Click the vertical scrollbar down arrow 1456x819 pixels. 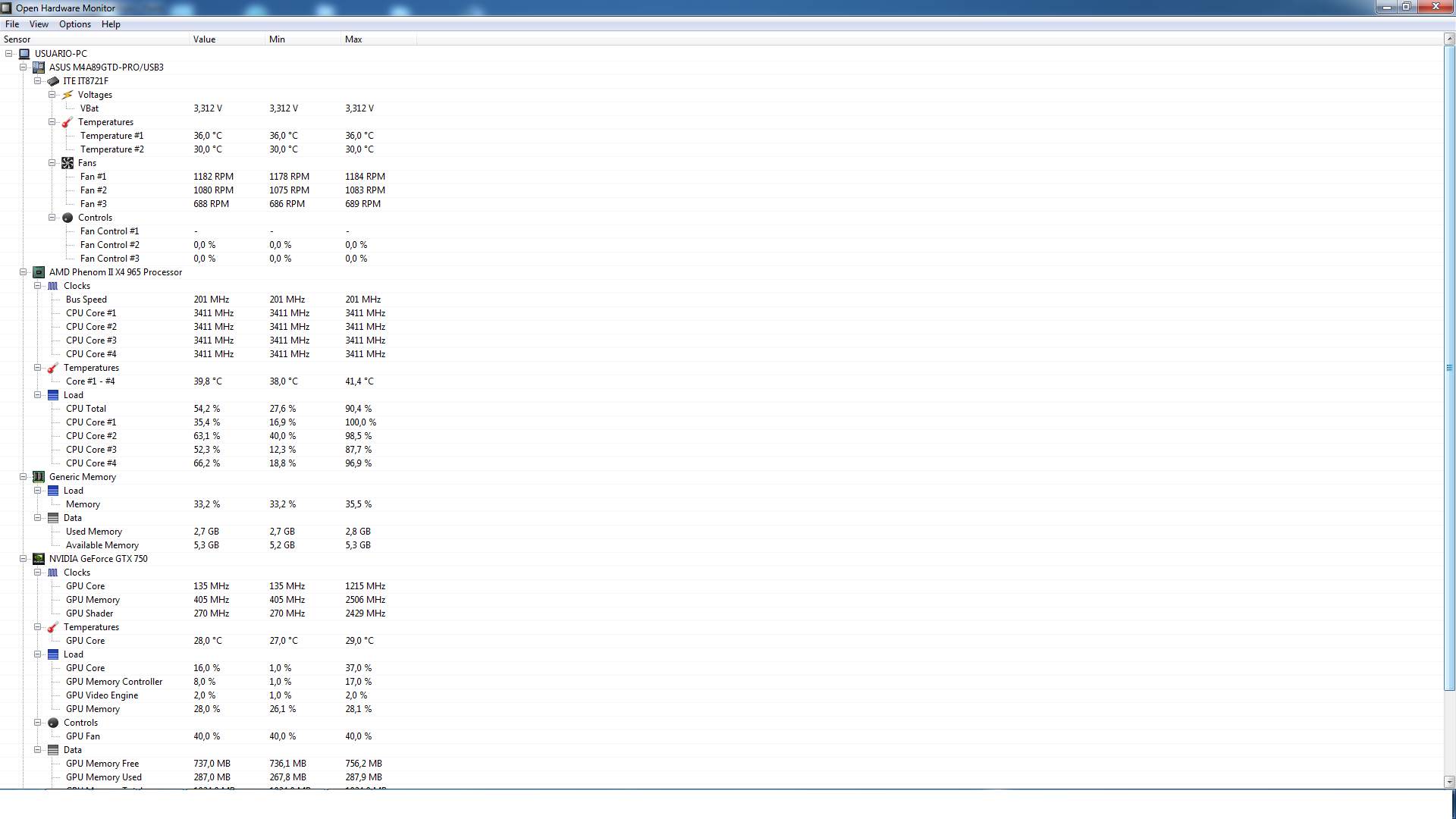(x=1449, y=781)
